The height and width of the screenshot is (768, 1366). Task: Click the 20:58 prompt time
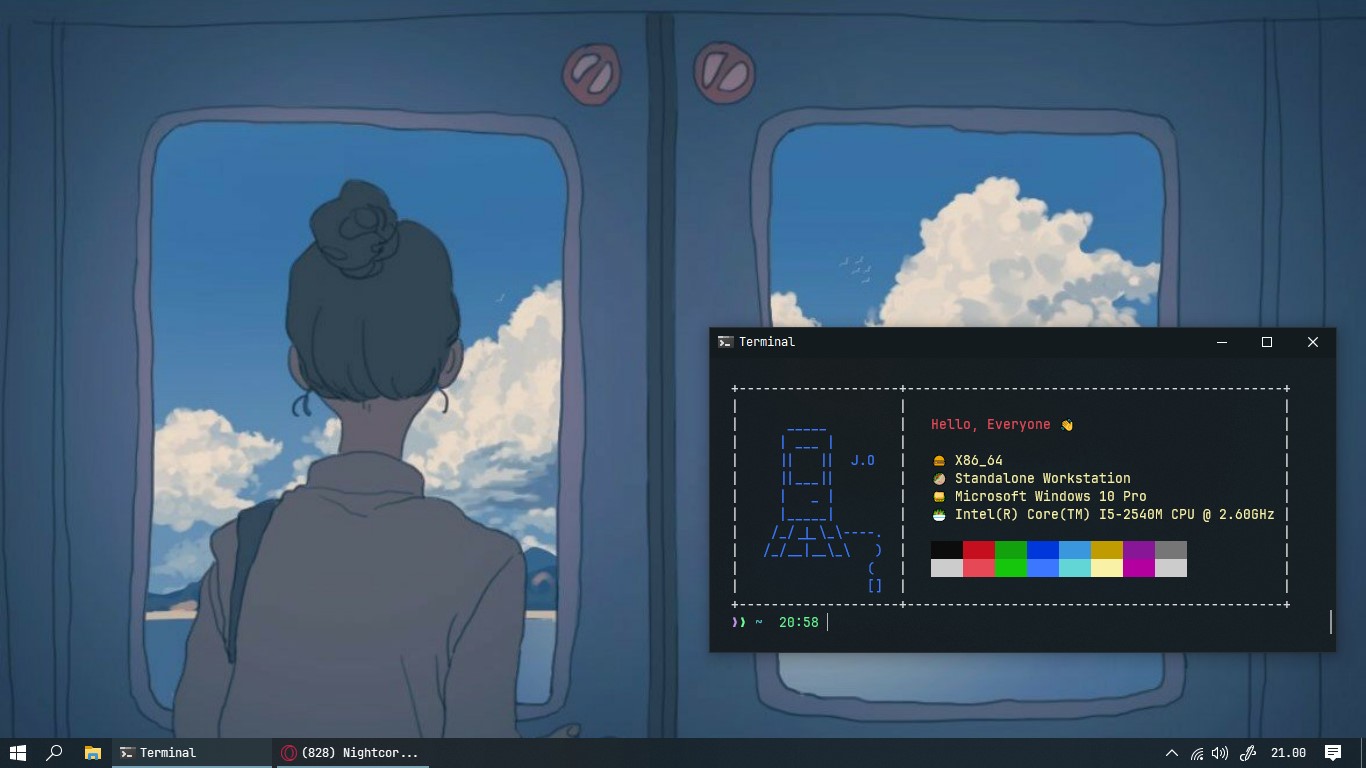(x=798, y=623)
